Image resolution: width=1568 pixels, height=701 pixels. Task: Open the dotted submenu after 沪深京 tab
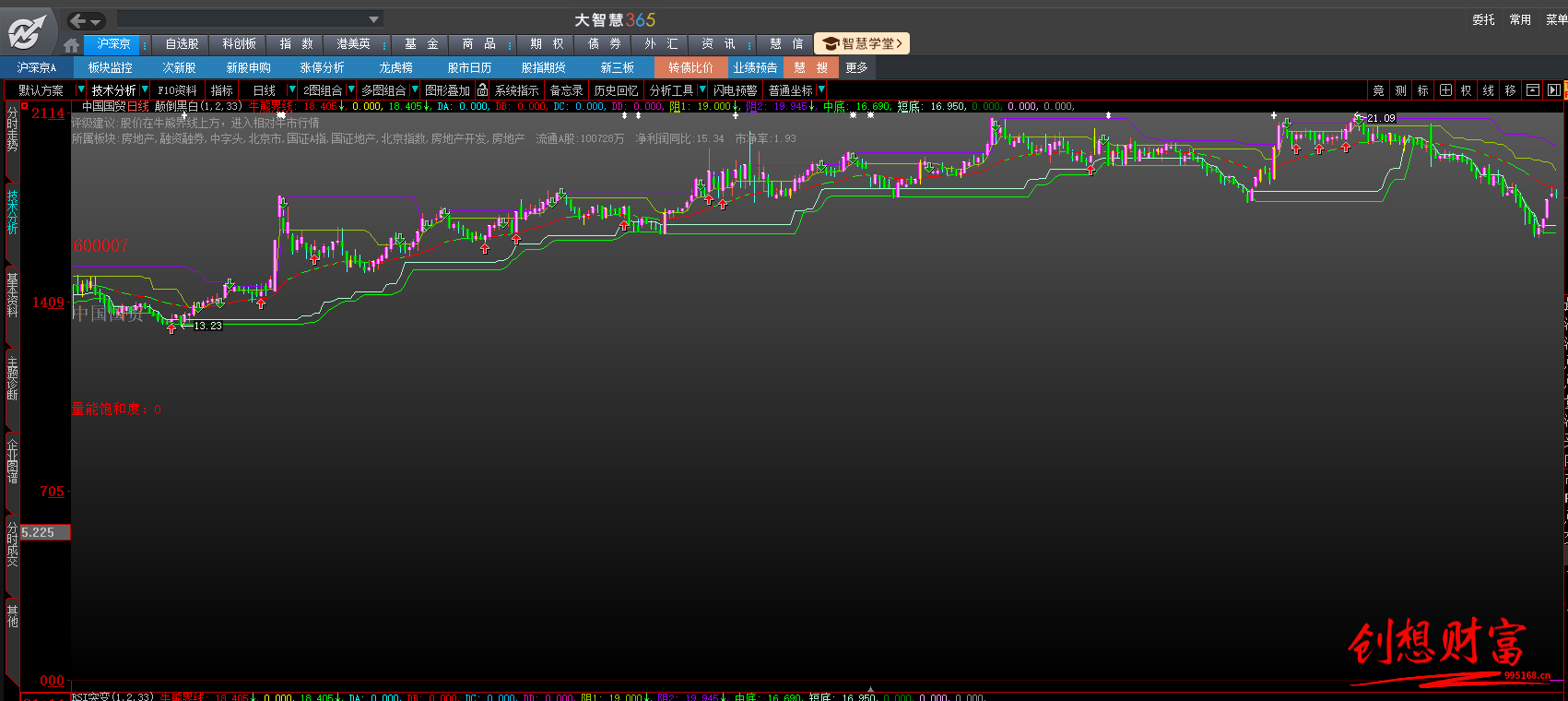click(x=145, y=44)
